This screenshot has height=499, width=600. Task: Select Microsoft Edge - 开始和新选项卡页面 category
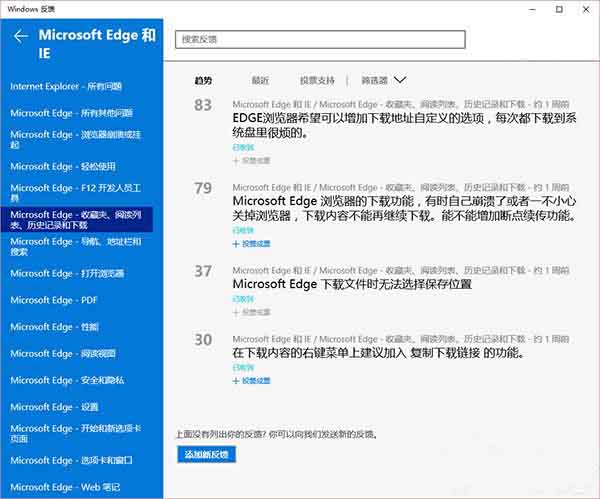[x=75, y=434]
